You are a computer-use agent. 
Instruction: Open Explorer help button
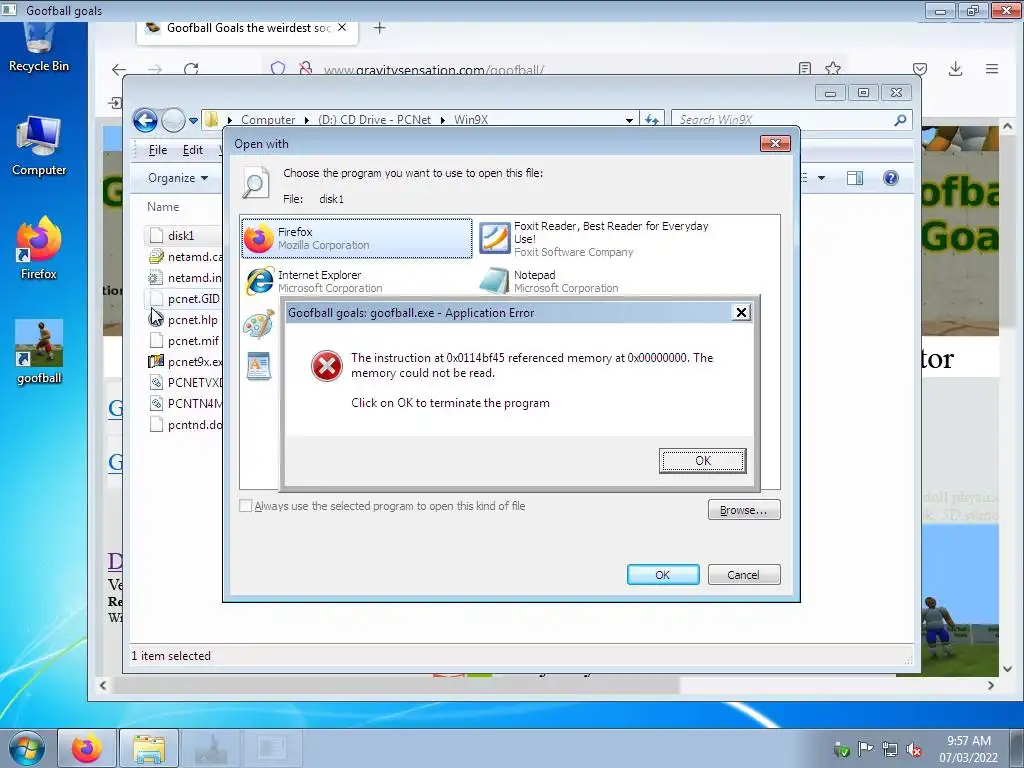click(x=891, y=178)
